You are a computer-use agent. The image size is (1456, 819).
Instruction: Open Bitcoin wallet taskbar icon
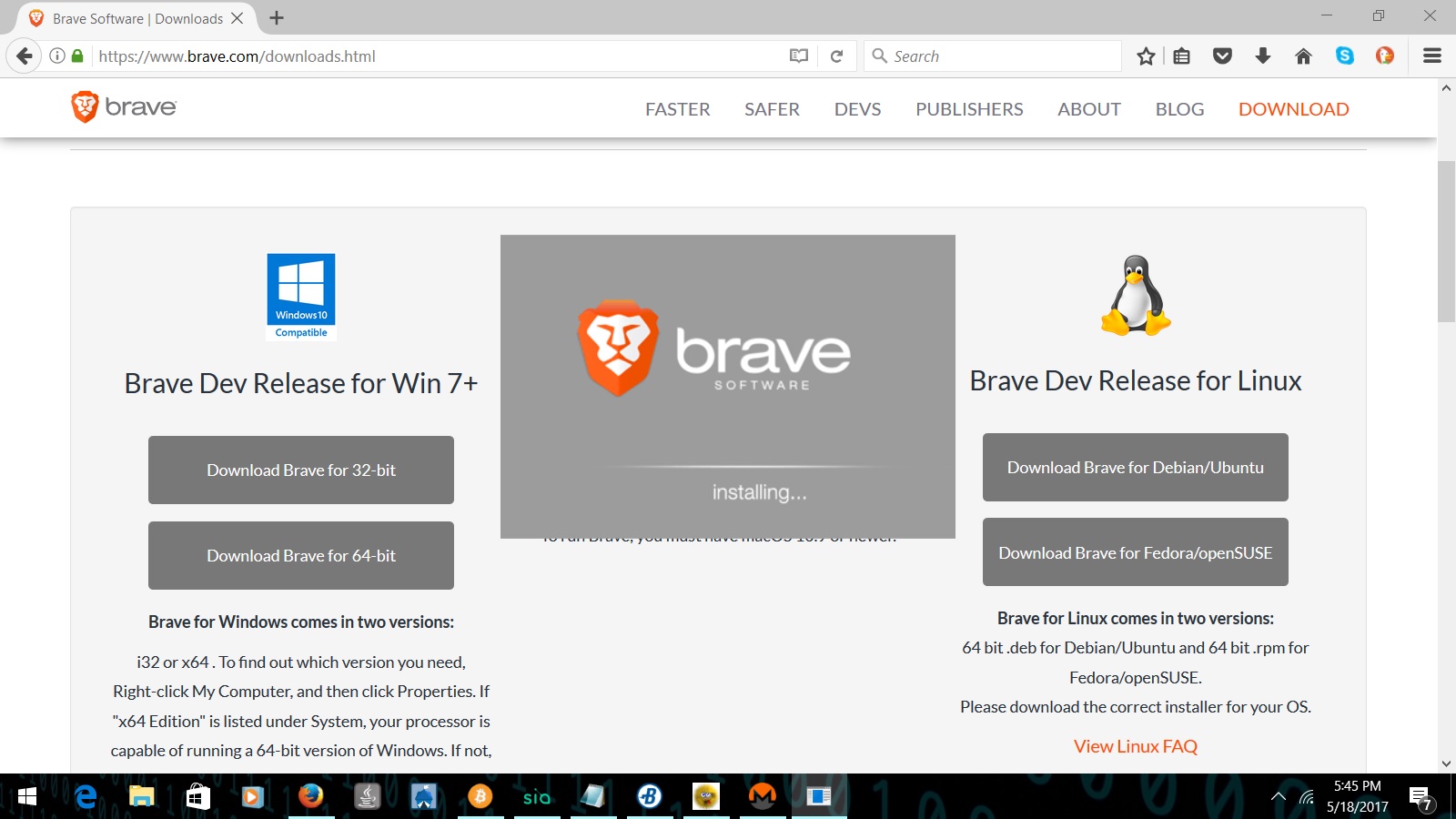[480, 796]
